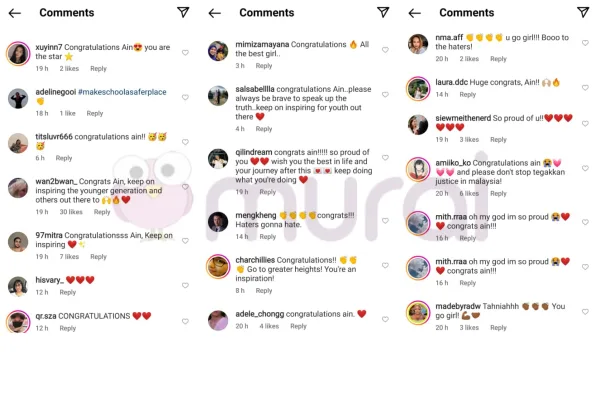Open the share paper-plane icon in the middle panel

(383, 12)
